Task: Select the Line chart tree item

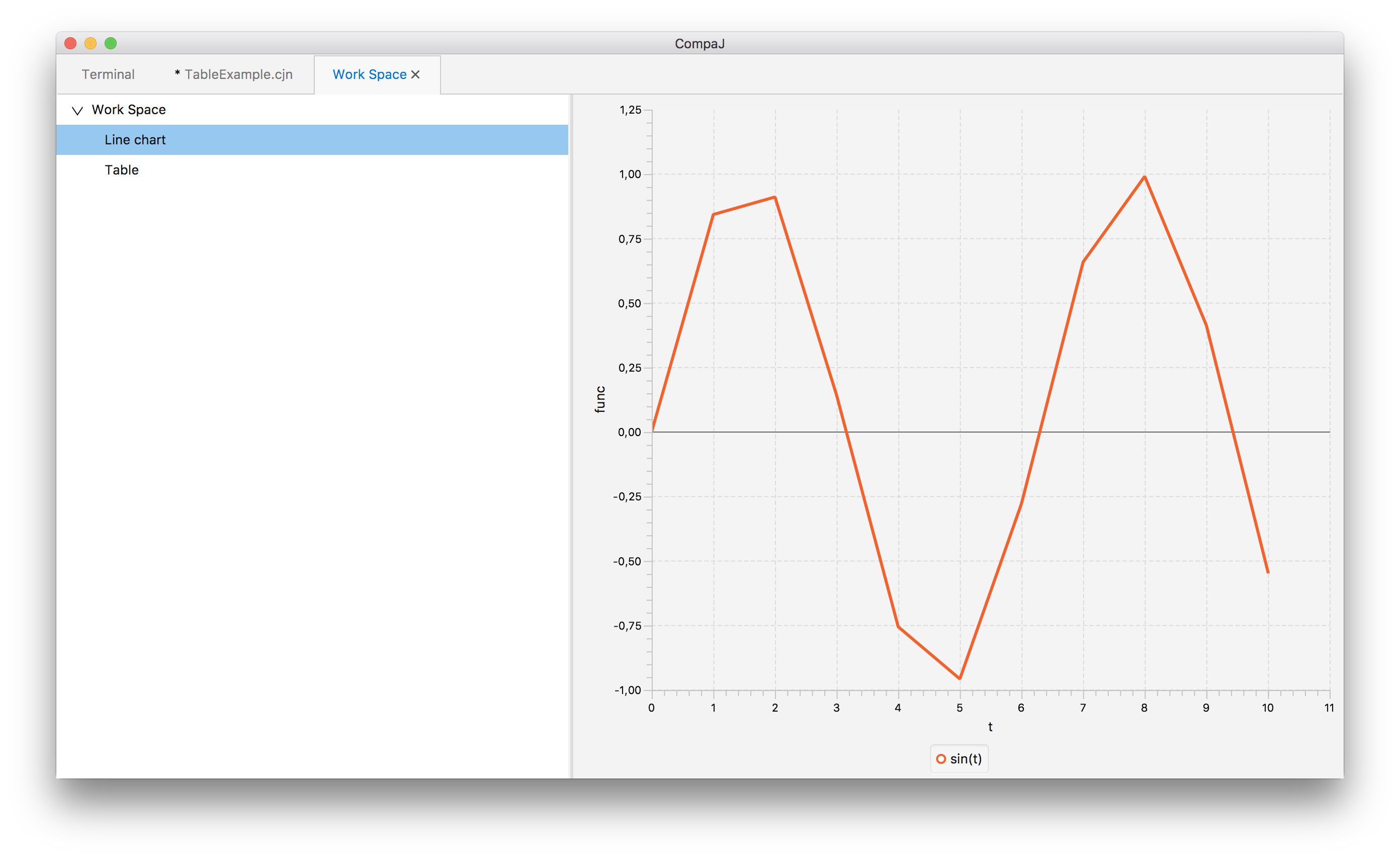Action: [x=135, y=140]
